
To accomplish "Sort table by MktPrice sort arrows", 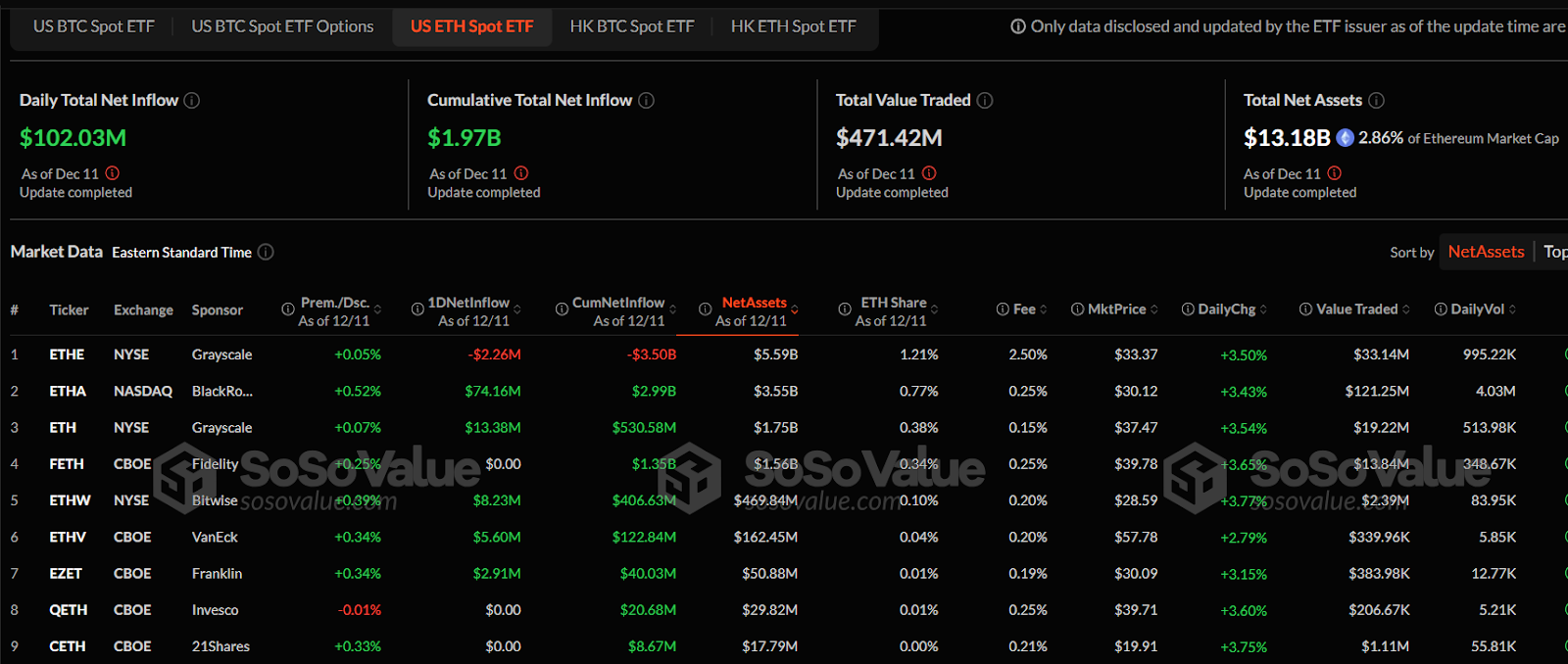I will coord(1154,309).
